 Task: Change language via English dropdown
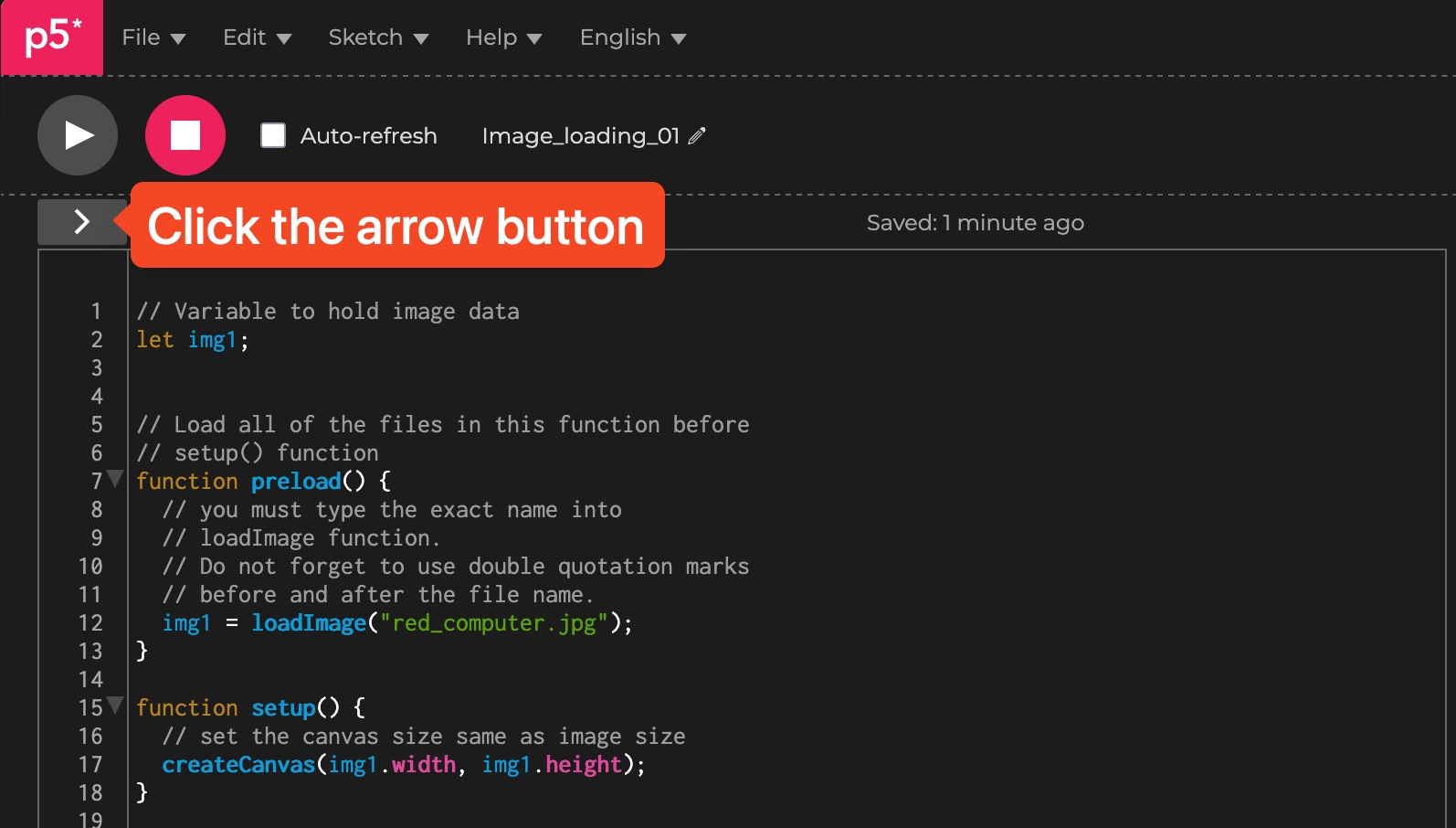pyautogui.click(x=632, y=37)
